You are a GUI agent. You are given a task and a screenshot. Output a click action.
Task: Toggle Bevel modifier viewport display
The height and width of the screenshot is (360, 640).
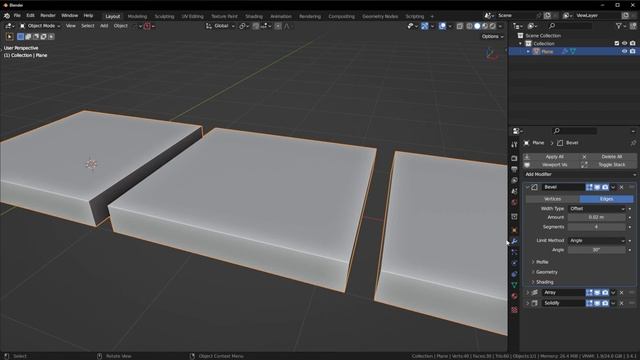click(597, 187)
